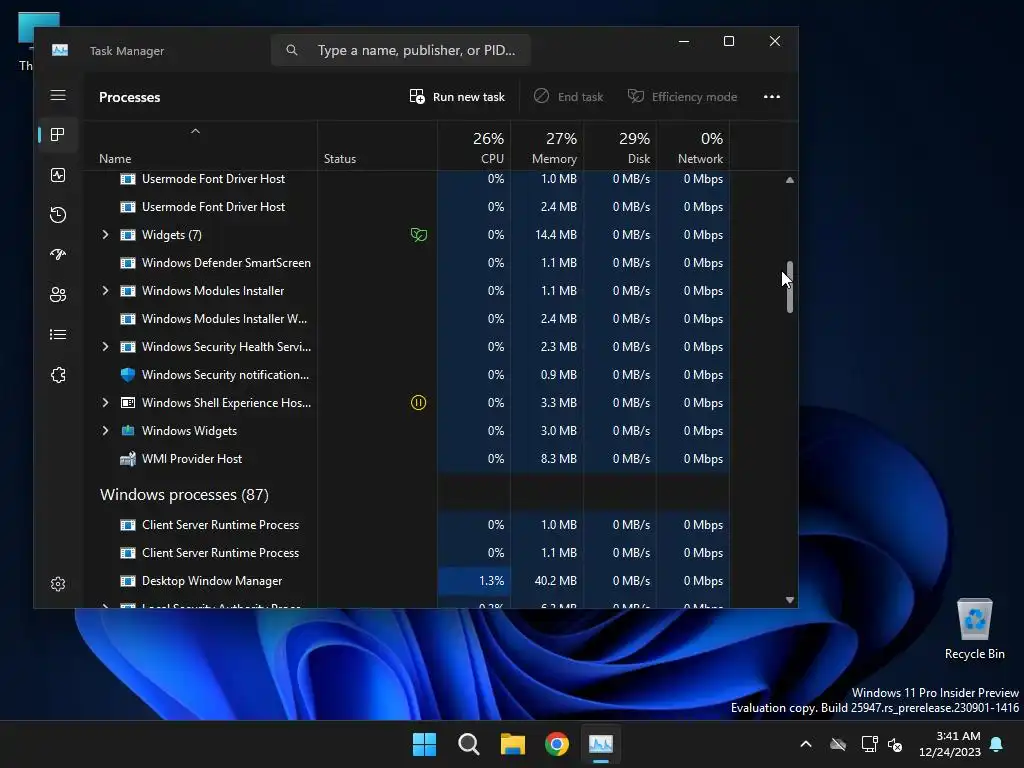Open the clock showing 3:41 AM

coord(950,744)
